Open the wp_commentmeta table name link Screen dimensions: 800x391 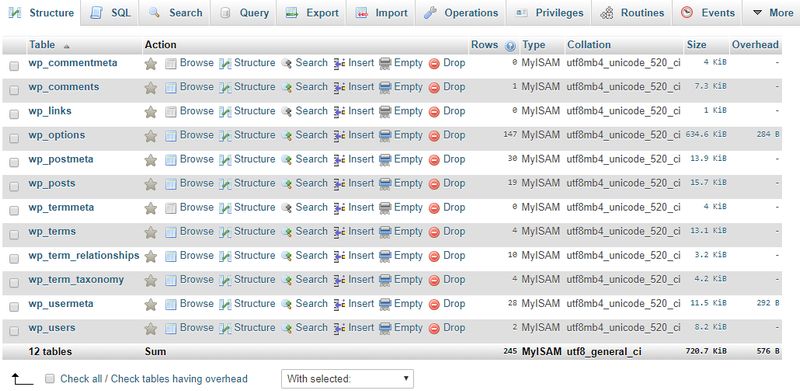click(73, 63)
